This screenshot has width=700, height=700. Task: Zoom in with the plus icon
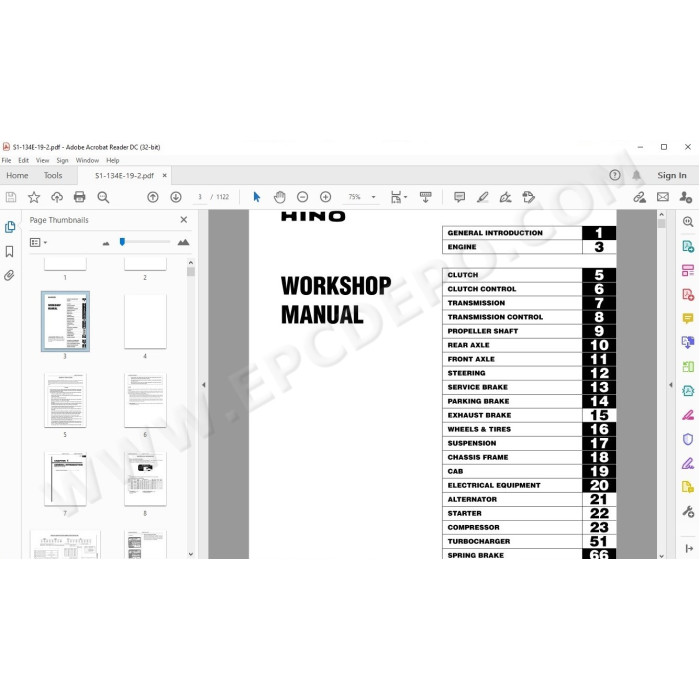(x=325, y=197)
